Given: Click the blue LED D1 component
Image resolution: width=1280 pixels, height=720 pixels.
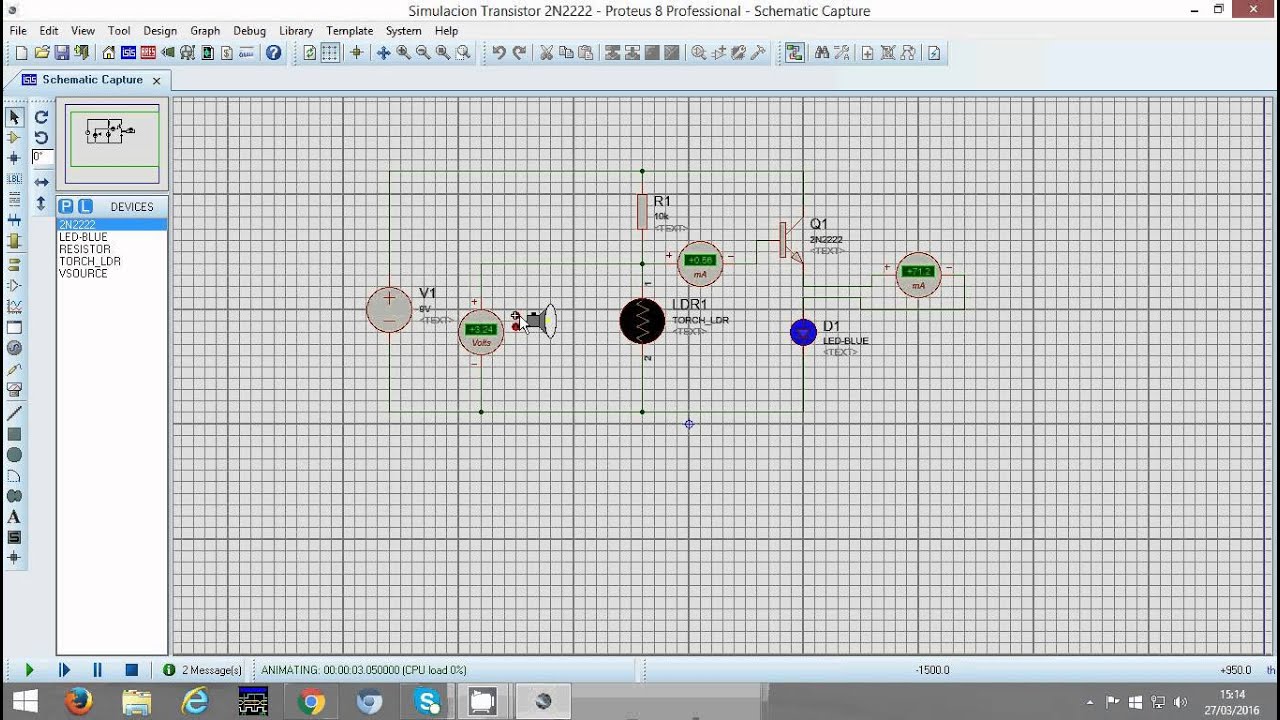Looking at the screenshot, I should pyautogui.click(x=803, y=333).
